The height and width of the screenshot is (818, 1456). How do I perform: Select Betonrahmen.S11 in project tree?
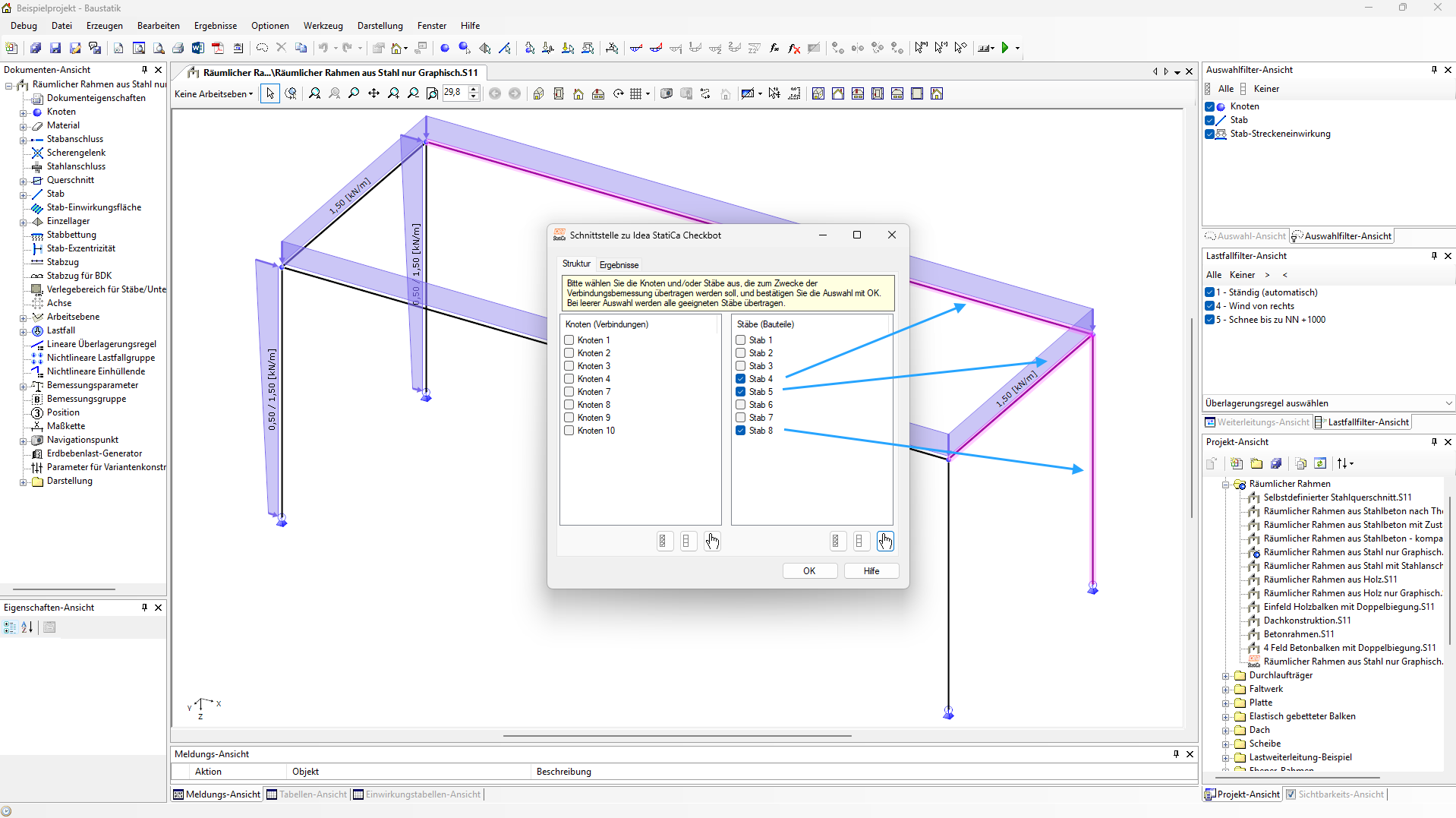point(1298,634)
